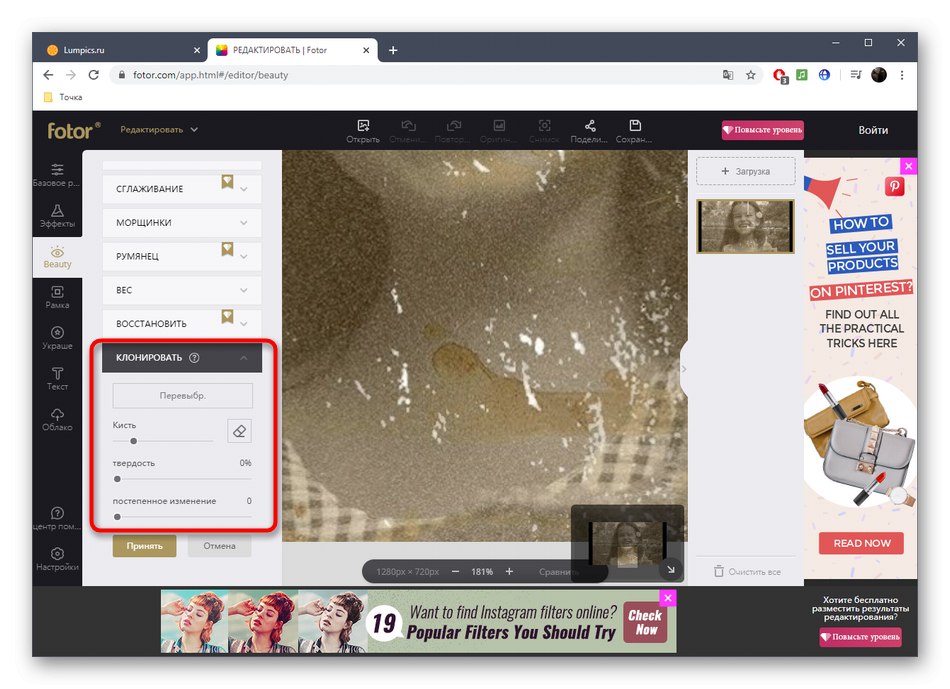Click the bottom-right Повысьте уровень button

[860, 637]
